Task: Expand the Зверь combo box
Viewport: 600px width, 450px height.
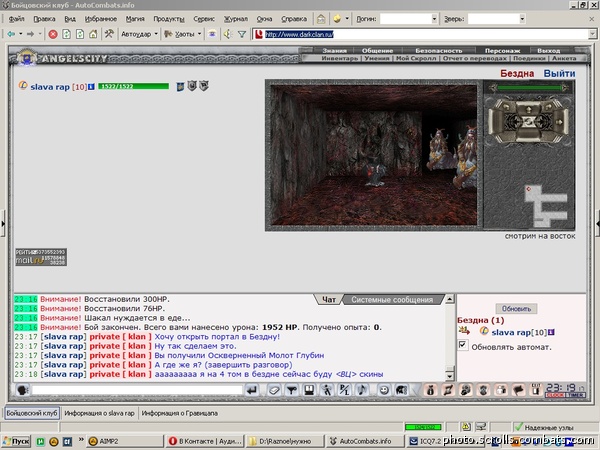Action: (522, 18)
